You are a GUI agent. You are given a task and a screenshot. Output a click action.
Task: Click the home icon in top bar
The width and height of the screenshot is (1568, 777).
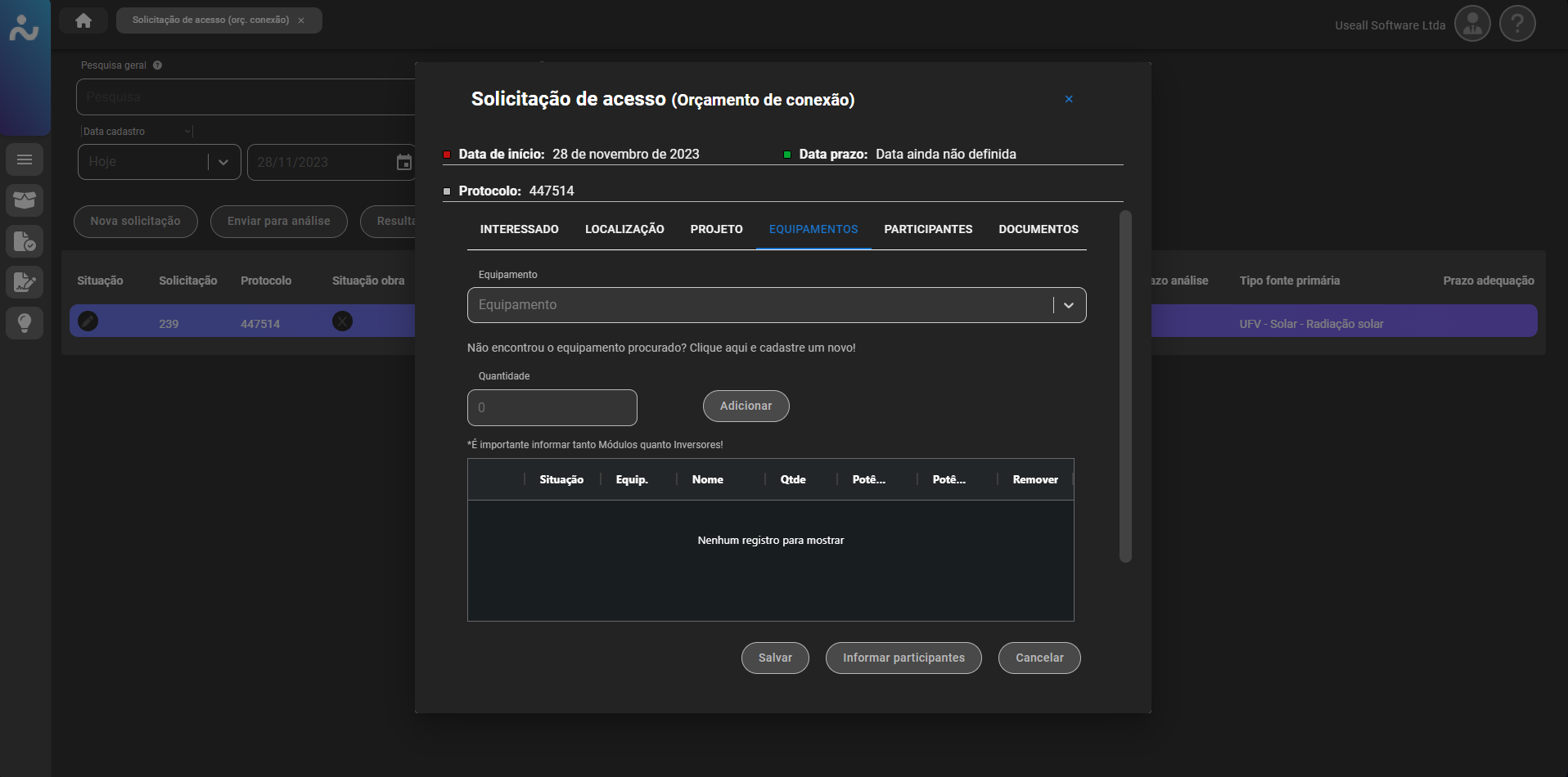(x=83, y=20)
